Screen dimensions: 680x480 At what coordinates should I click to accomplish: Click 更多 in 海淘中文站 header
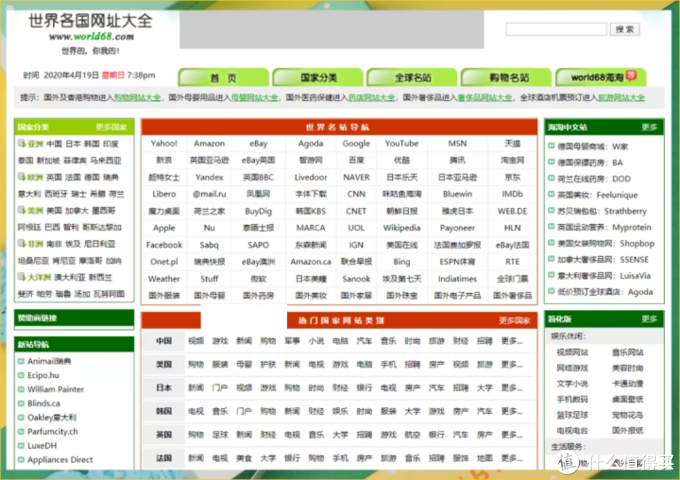(x=649, y=127)
